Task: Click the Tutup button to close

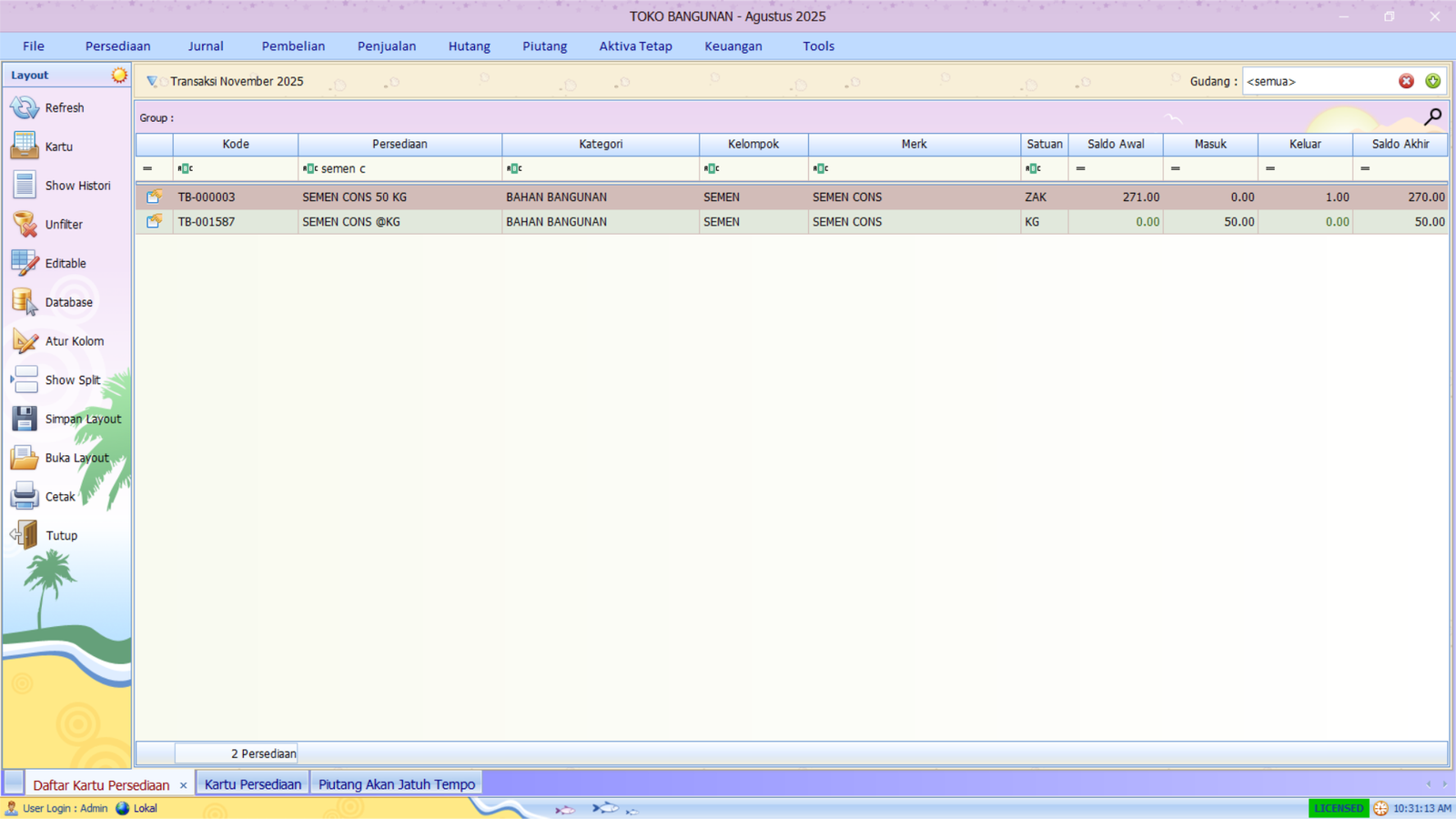Action: pos(23,535)
